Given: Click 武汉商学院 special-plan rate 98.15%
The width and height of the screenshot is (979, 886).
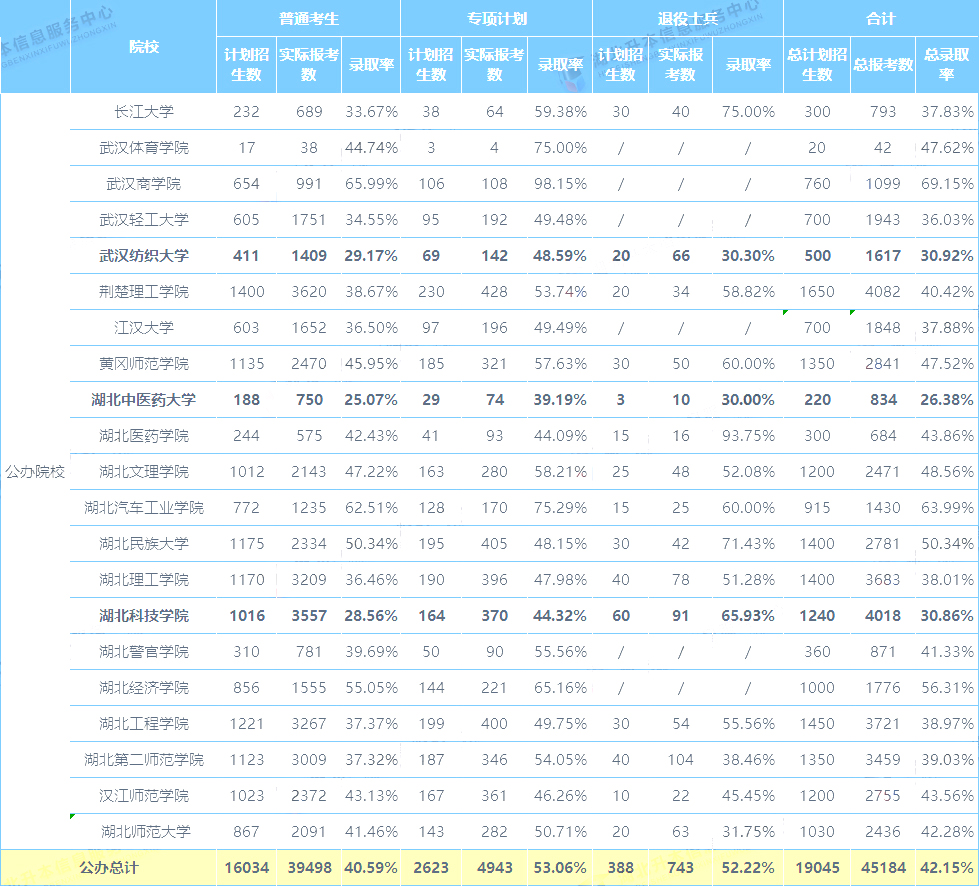Looking at the screenshot, I should [x=560, y=184].
